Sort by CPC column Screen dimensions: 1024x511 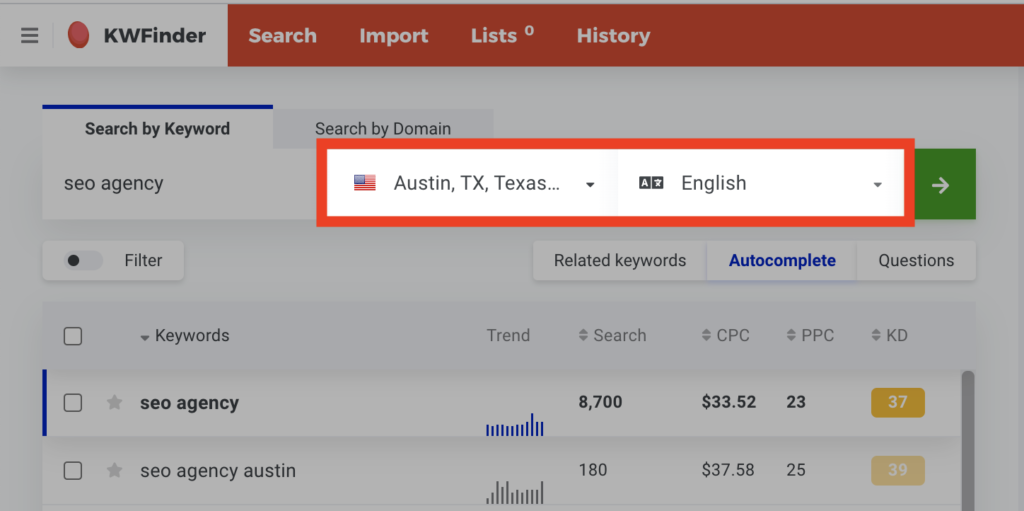(x=725, y=336)
